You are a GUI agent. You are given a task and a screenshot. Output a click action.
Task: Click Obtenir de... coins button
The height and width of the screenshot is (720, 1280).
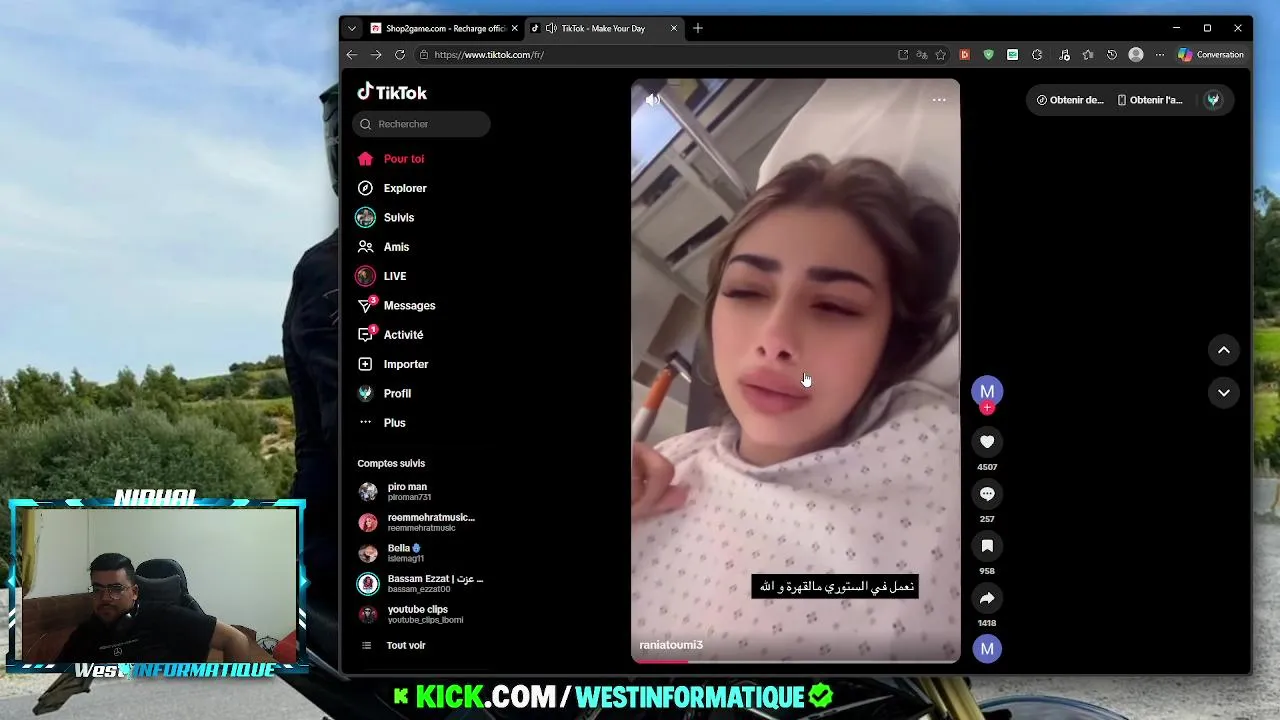click(1070, 100)
